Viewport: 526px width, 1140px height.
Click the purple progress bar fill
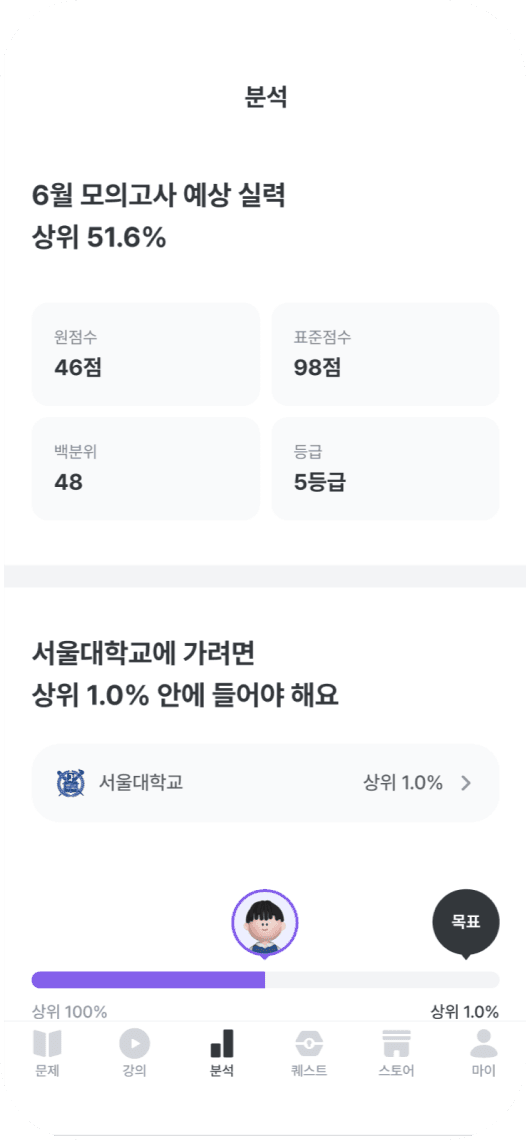(148, 979)
